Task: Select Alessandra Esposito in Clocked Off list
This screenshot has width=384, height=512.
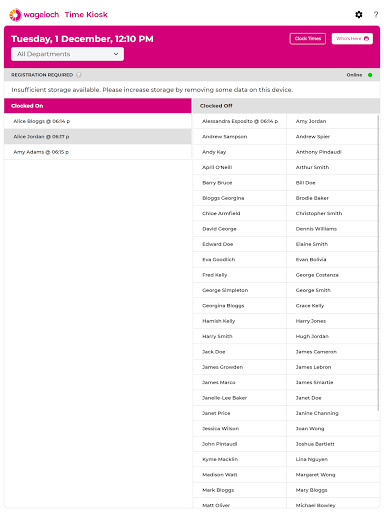Action: 240,121
